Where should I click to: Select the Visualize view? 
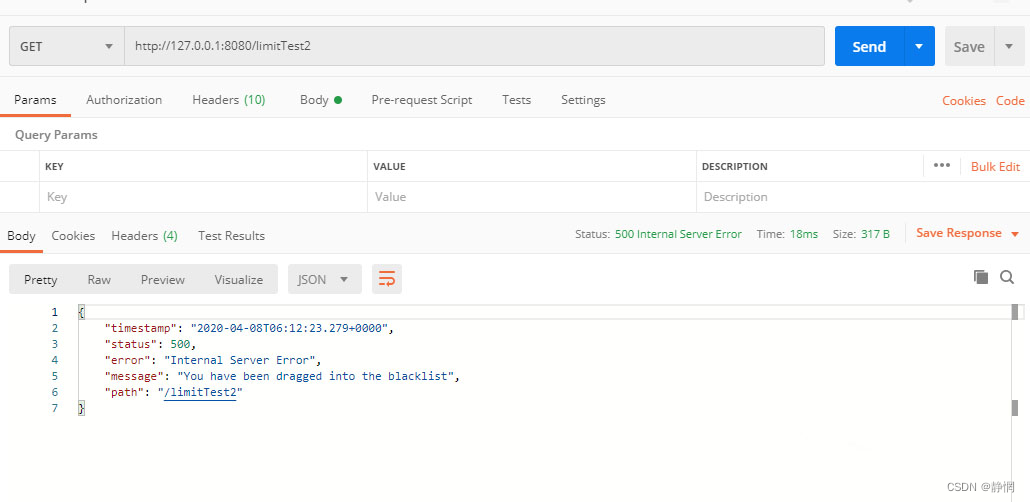(x=238, y=279)
